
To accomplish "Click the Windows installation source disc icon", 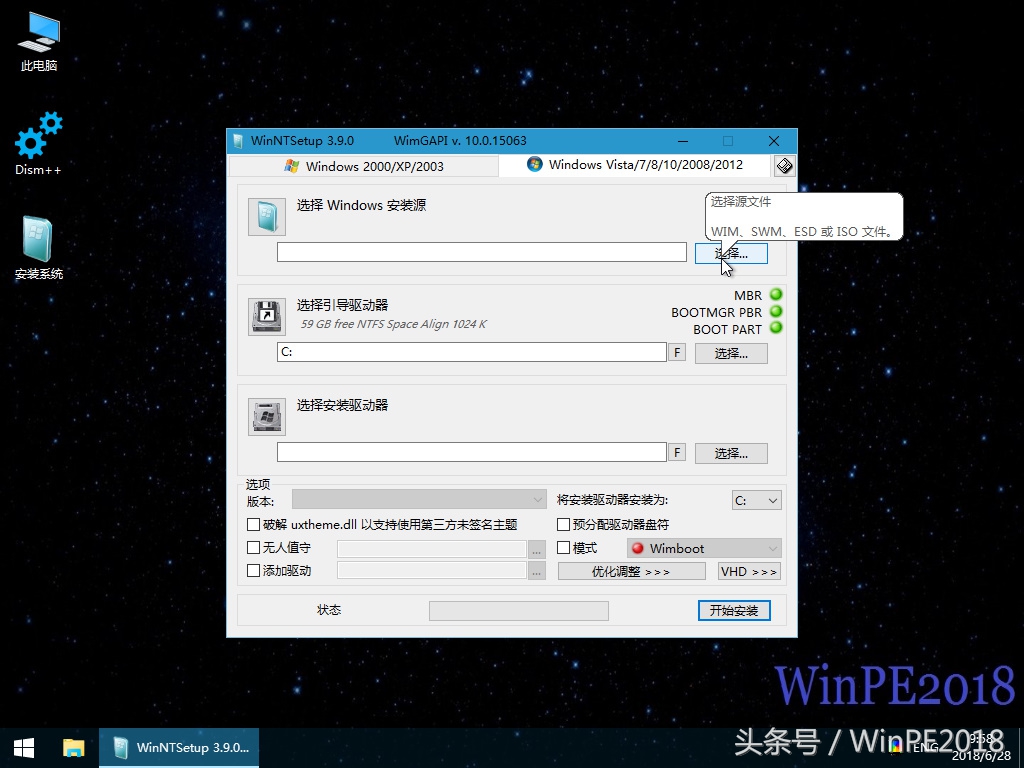I will (266, 217).
